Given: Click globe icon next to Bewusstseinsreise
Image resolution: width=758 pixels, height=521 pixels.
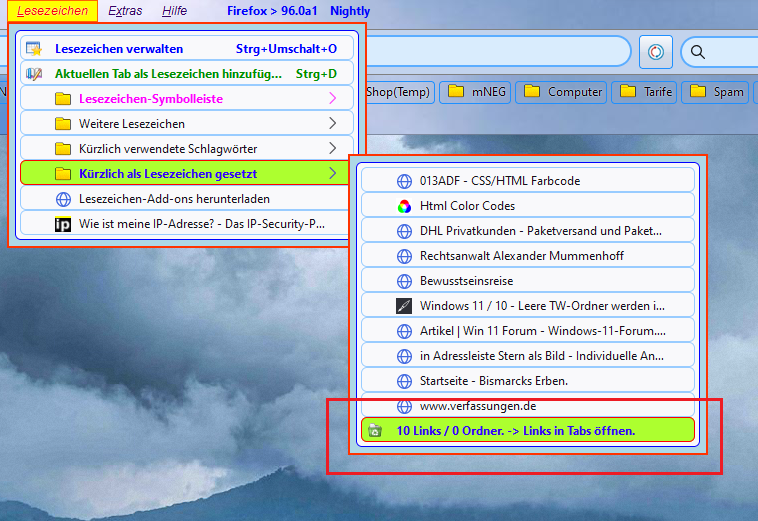Looking at the screenshot, I should (404, 281).
